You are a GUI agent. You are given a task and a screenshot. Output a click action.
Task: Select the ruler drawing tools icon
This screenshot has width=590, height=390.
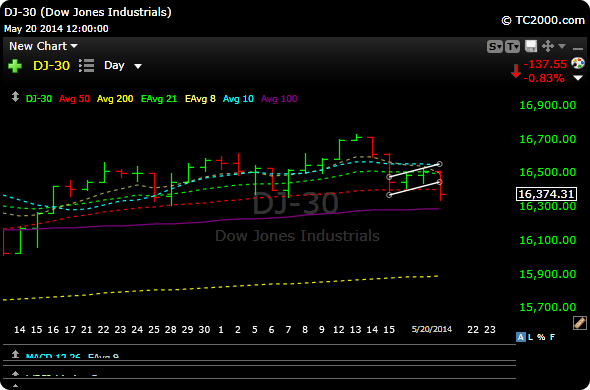(580, 323)
